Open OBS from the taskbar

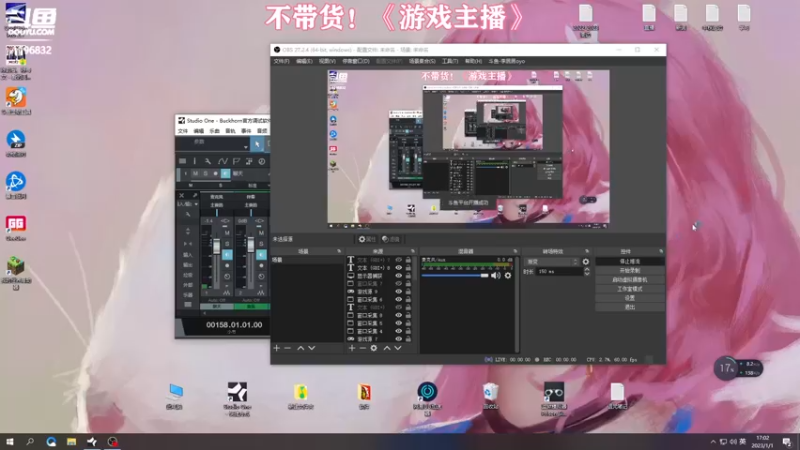tap(112, 442)
